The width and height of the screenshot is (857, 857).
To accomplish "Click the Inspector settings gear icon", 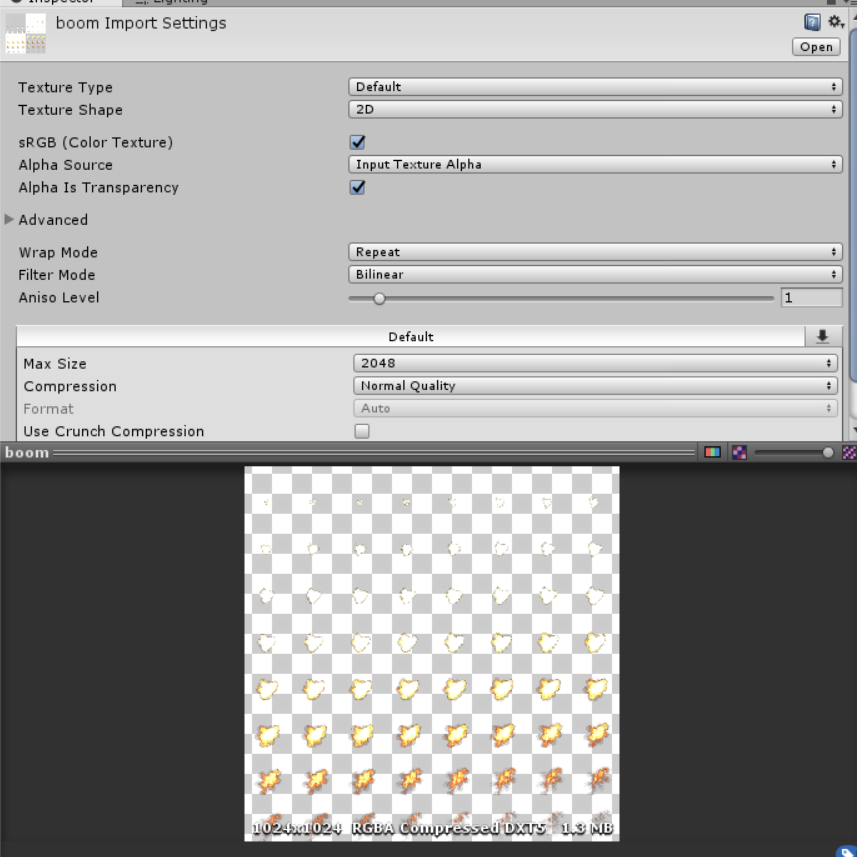I will pos(835,21).
